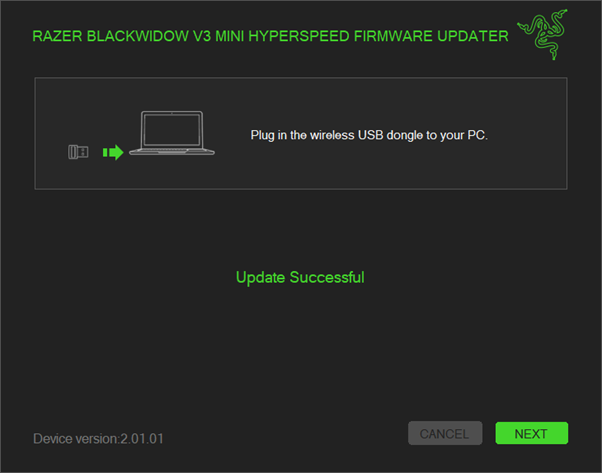This screenshot has height=473, width=602.
Task: Click the NEXT button
Action: (531, 433)
